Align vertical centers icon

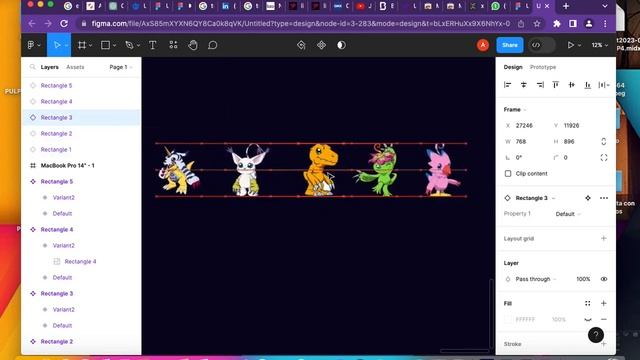point(572,84)
